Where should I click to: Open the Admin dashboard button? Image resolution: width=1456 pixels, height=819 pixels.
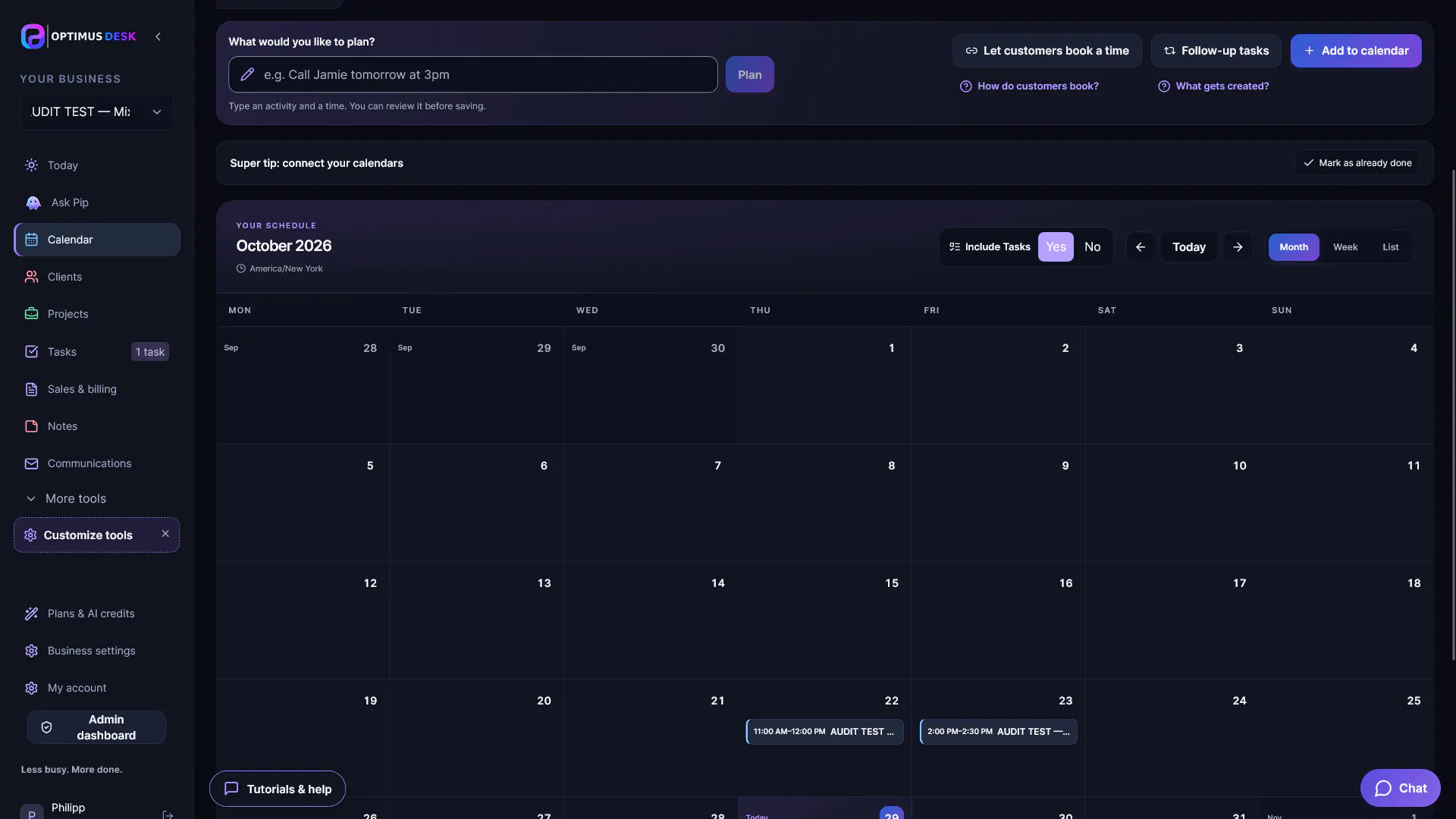(96, 727)
